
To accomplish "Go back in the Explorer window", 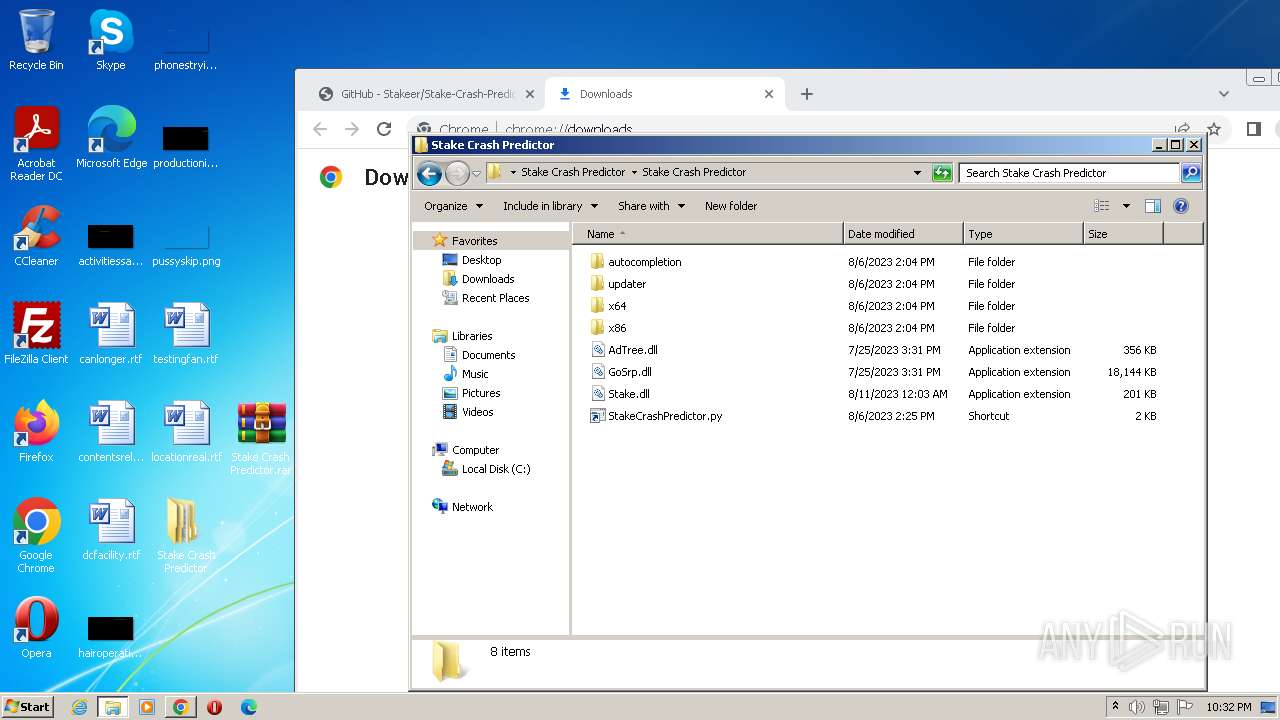I will click(x=429, y=173).
